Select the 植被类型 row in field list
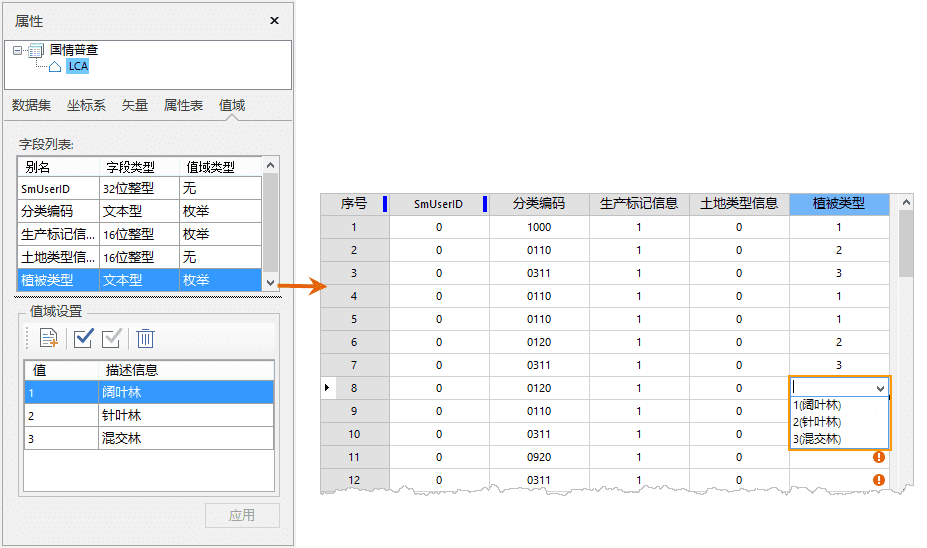Image resolution: width=927 pixels, height=548 pixels. [140, 280]
